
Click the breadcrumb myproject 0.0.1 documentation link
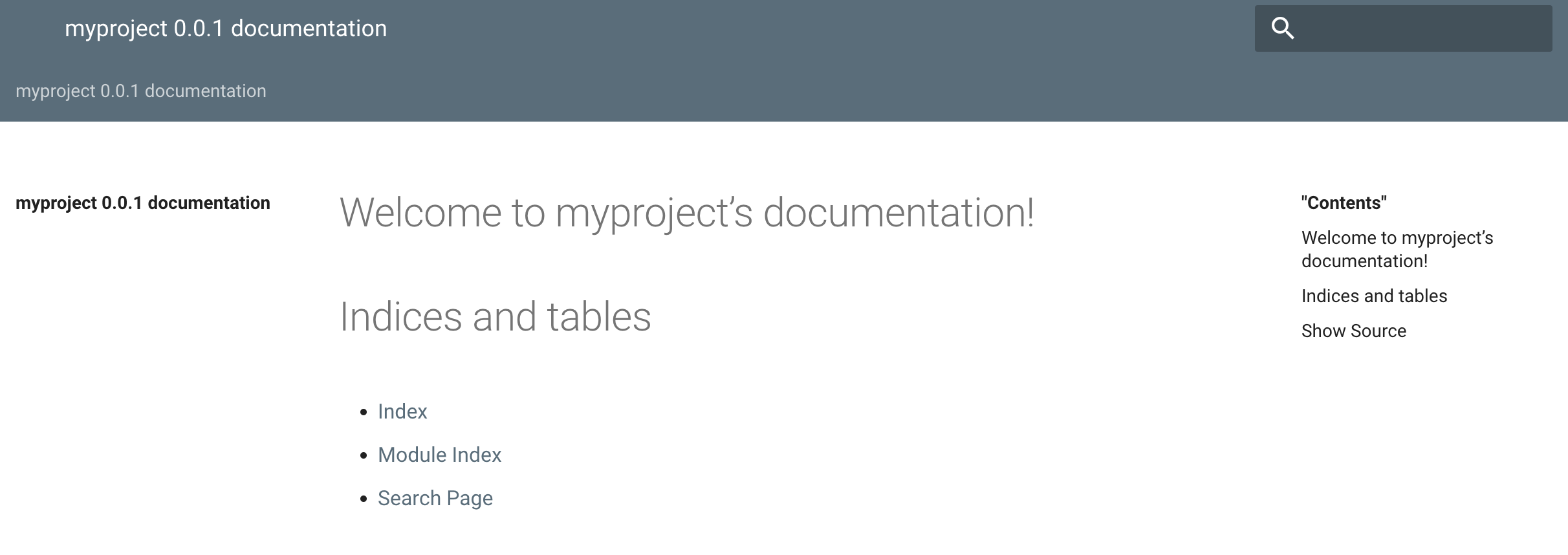[141, 91]
